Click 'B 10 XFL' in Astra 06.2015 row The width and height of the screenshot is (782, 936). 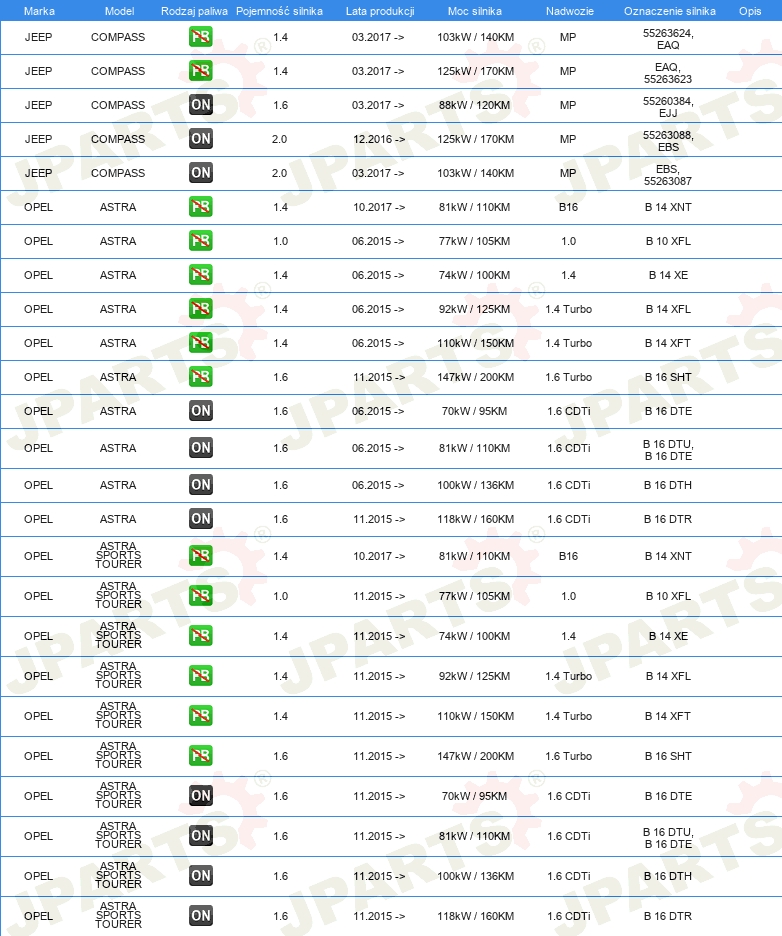point(668,241)
